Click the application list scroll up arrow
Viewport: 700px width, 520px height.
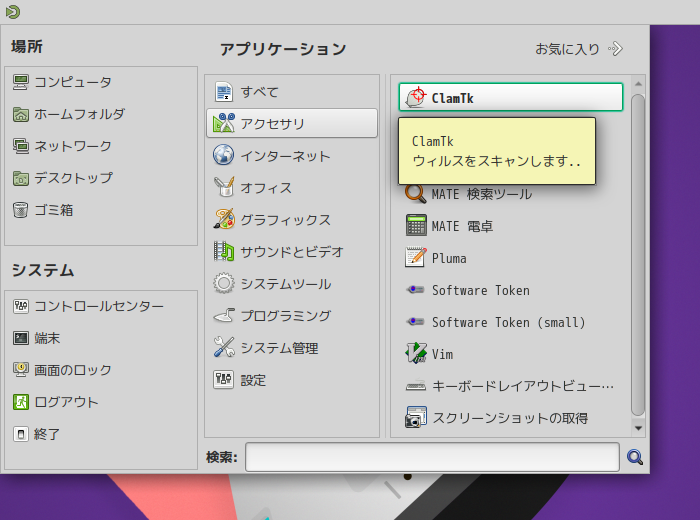click(x=638, y=84)
